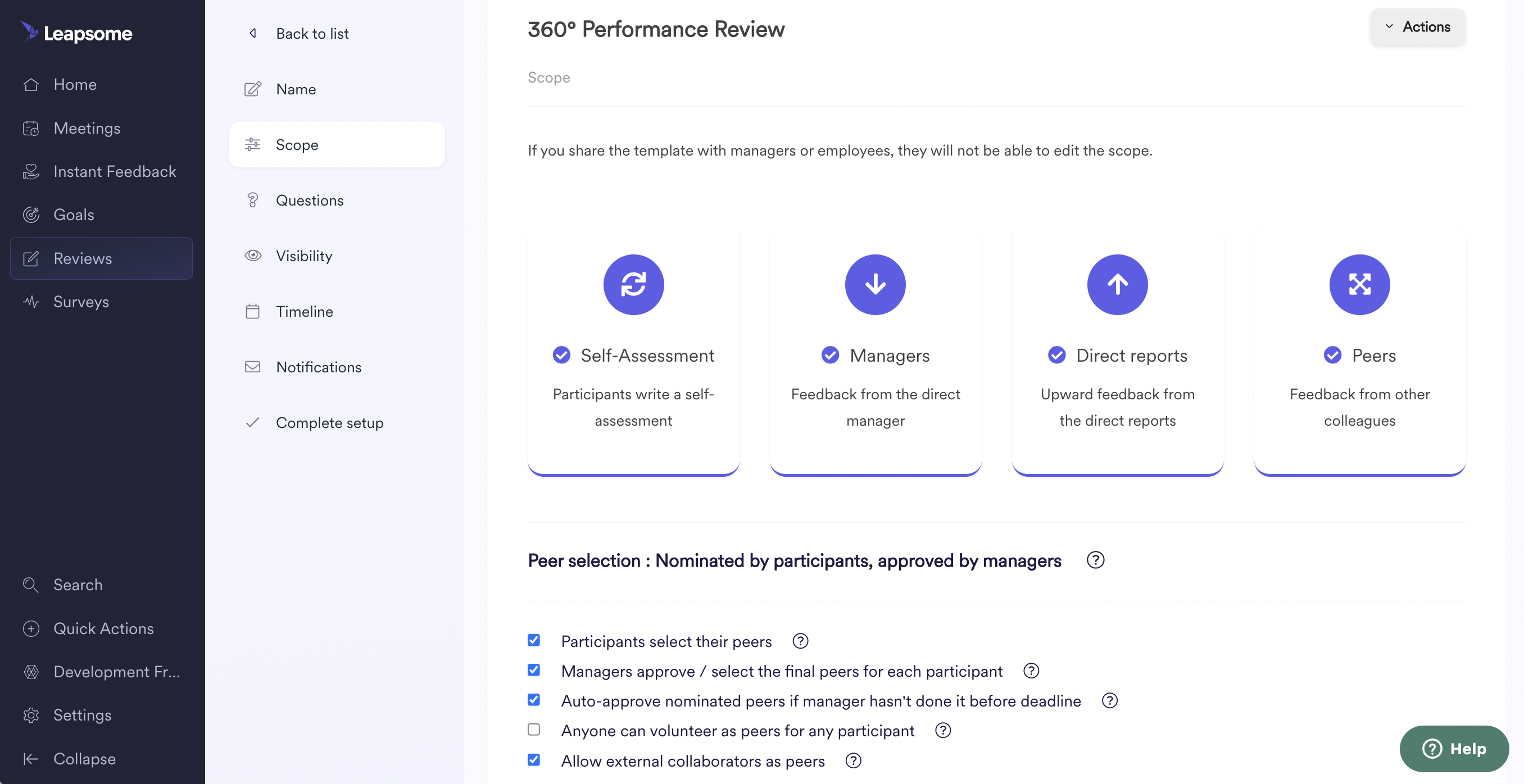
Task: Click the Meetings calendar icon
Action: (x=31, y=128)
